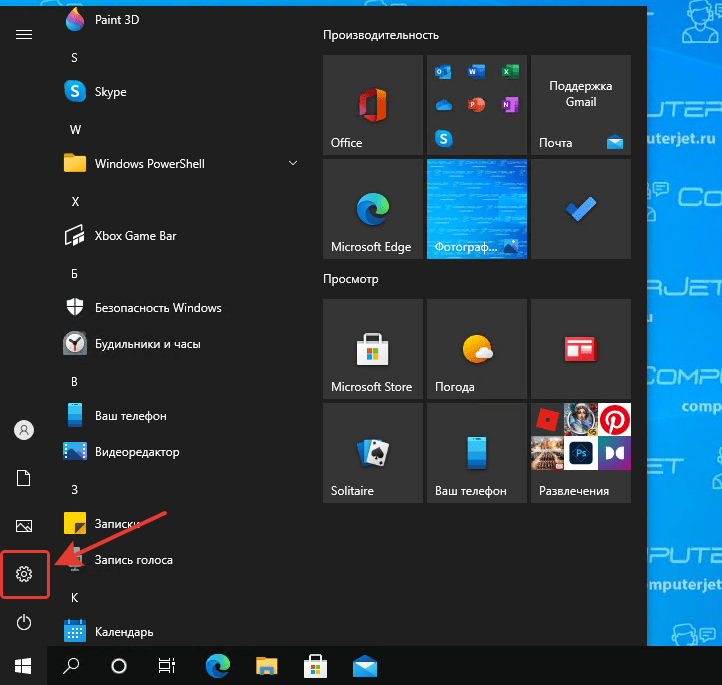
Task: Open the Solitaire tile
Action: tap(372, 453)
